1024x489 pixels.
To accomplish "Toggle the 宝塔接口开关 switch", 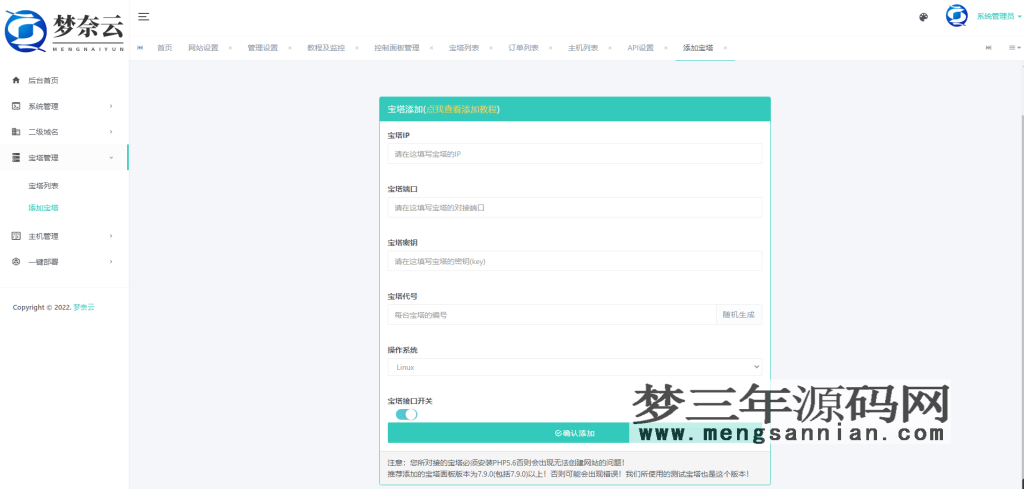I will pyautogui.click(x=406, y=414).
